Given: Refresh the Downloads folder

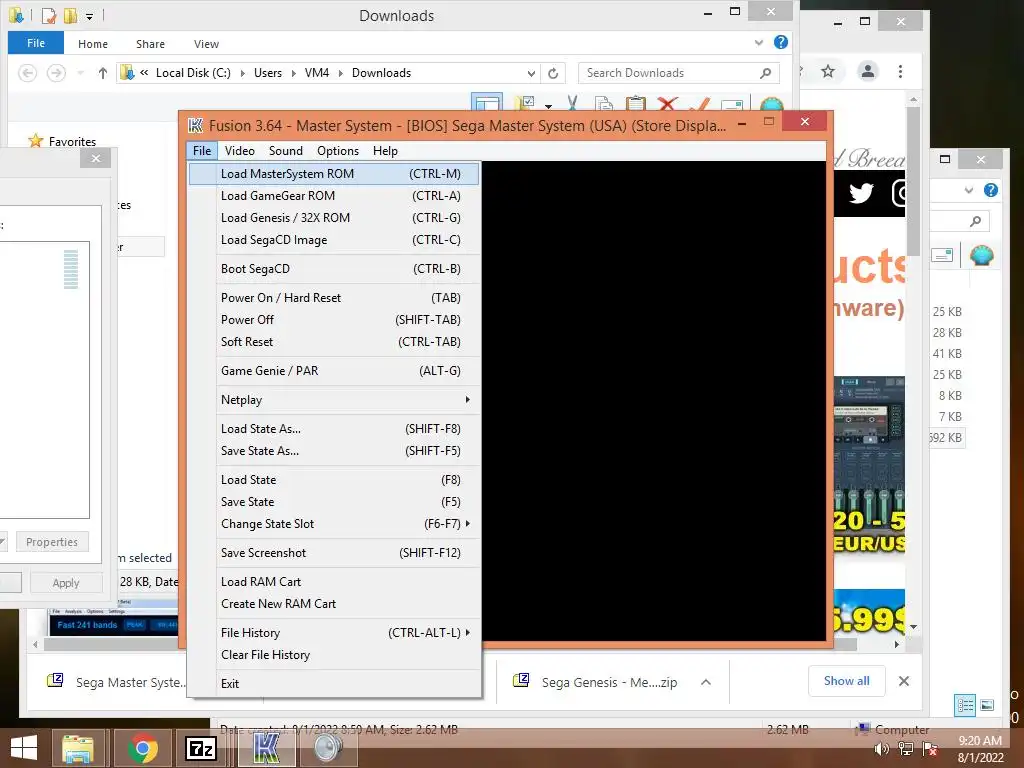Looking at the screenshot, I should 553,73.
